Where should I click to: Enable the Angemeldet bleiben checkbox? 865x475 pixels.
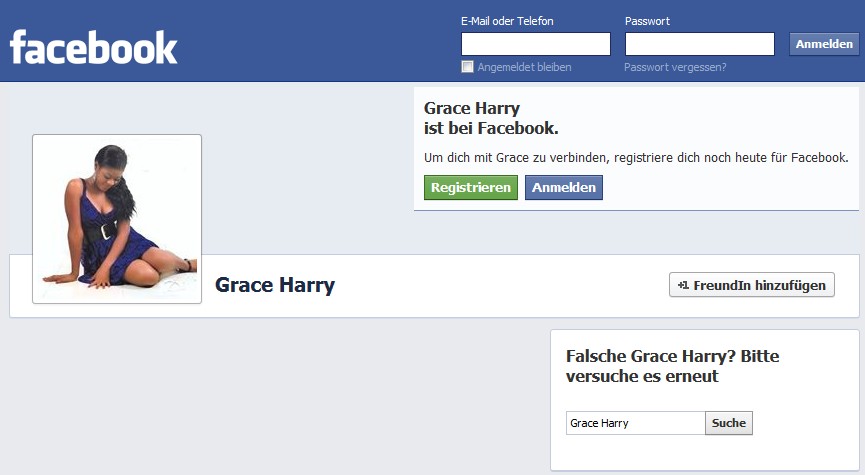(467, 67)
